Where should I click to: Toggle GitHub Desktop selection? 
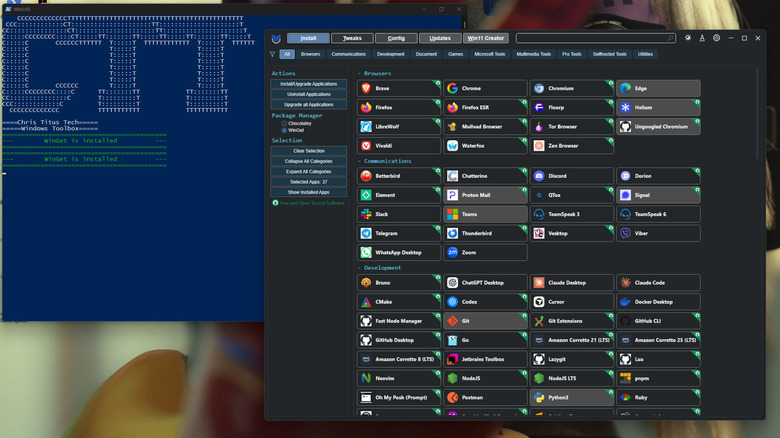click(x=398, y=340)
